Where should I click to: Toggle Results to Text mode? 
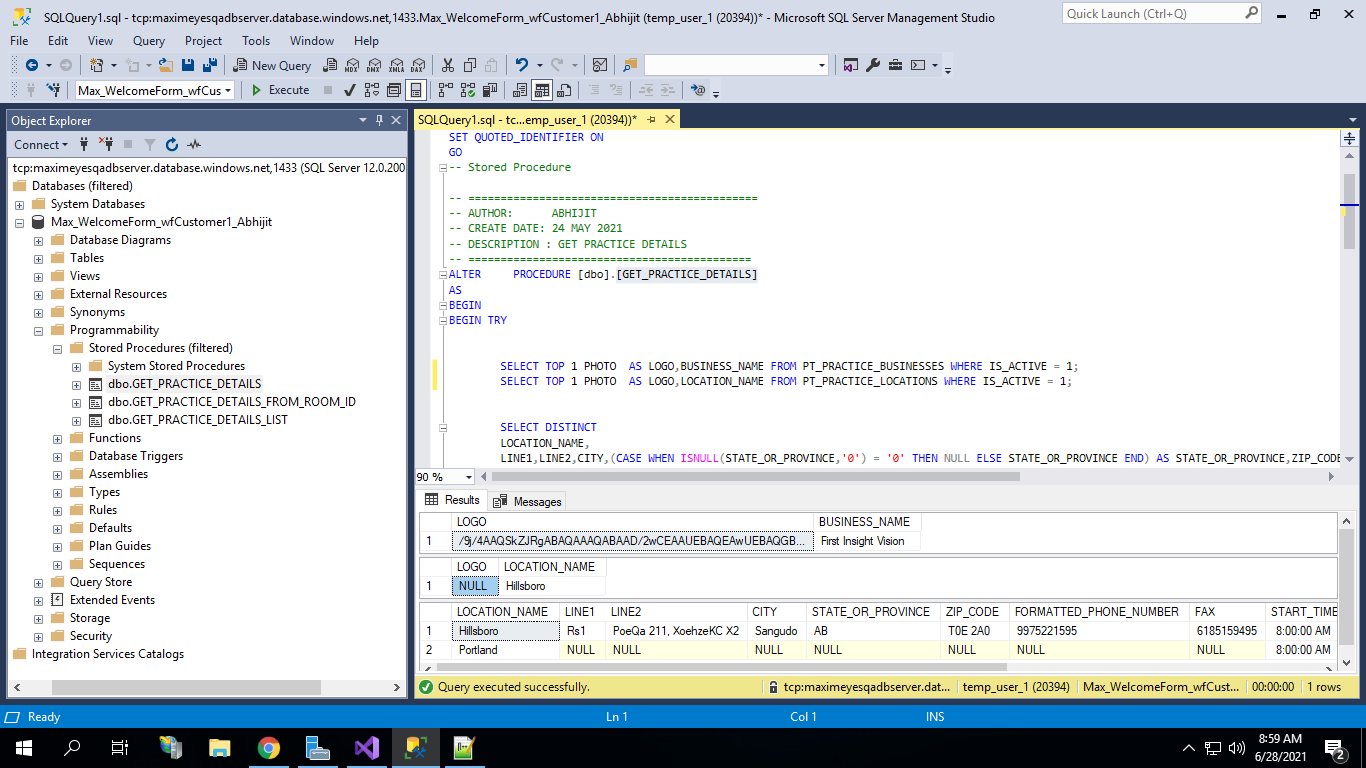point(520,90)
